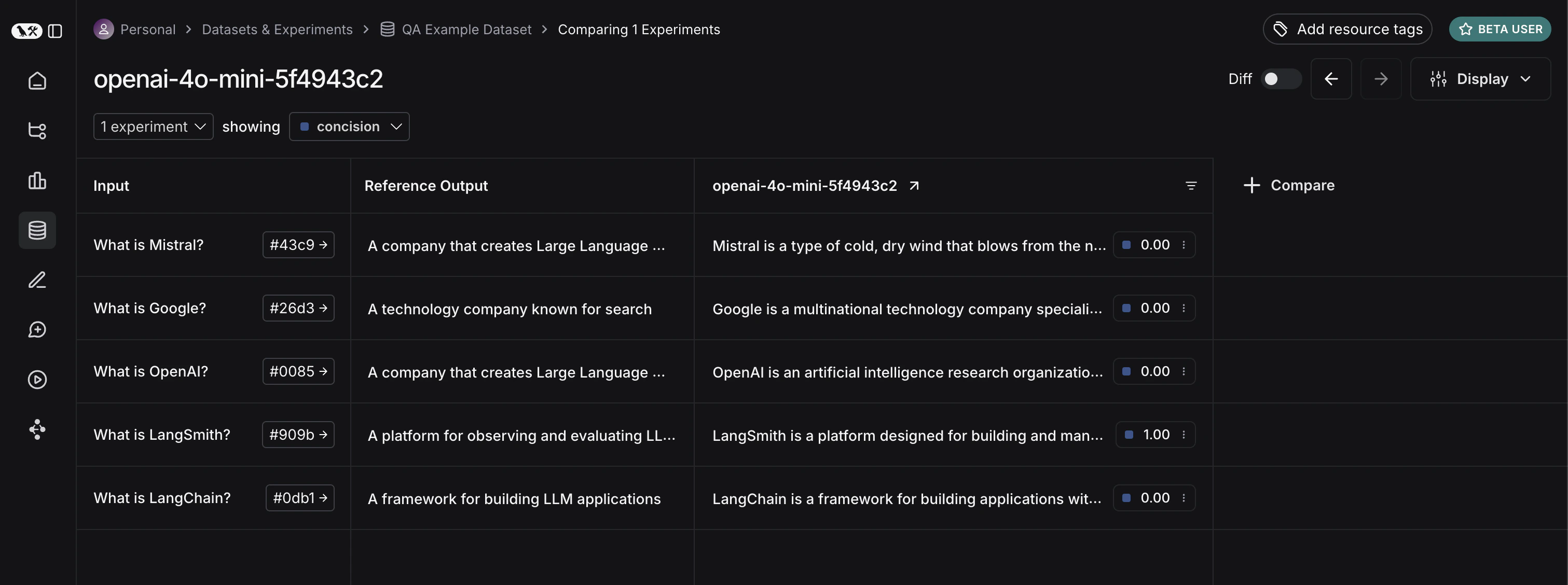Click the previous arrow button
This screenshot has width=1568, height=585.
click(x=1330, y=79)
